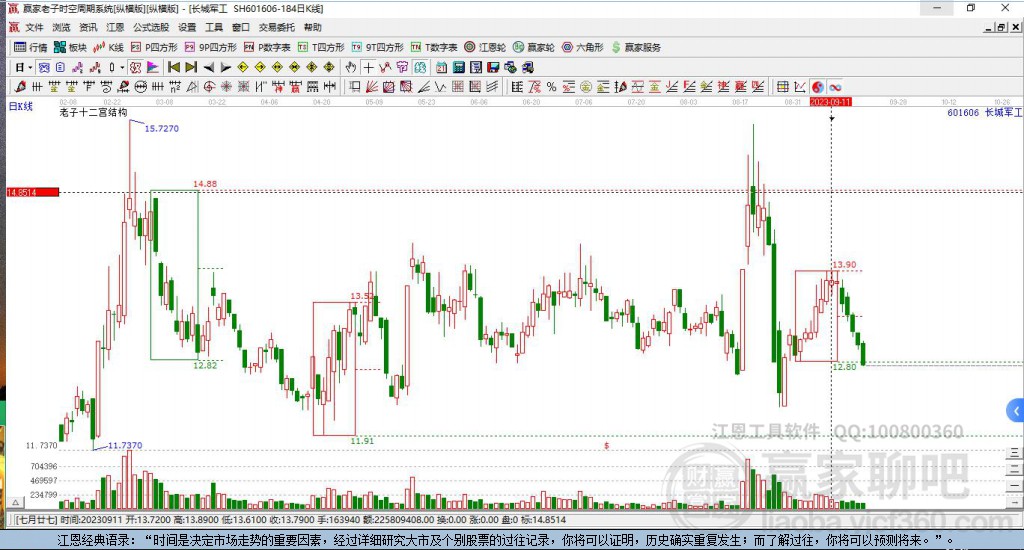Click the red 14.8514 price label
Image resolution: width=1024 pixels, height=550 pixels.
pos(33,192)
